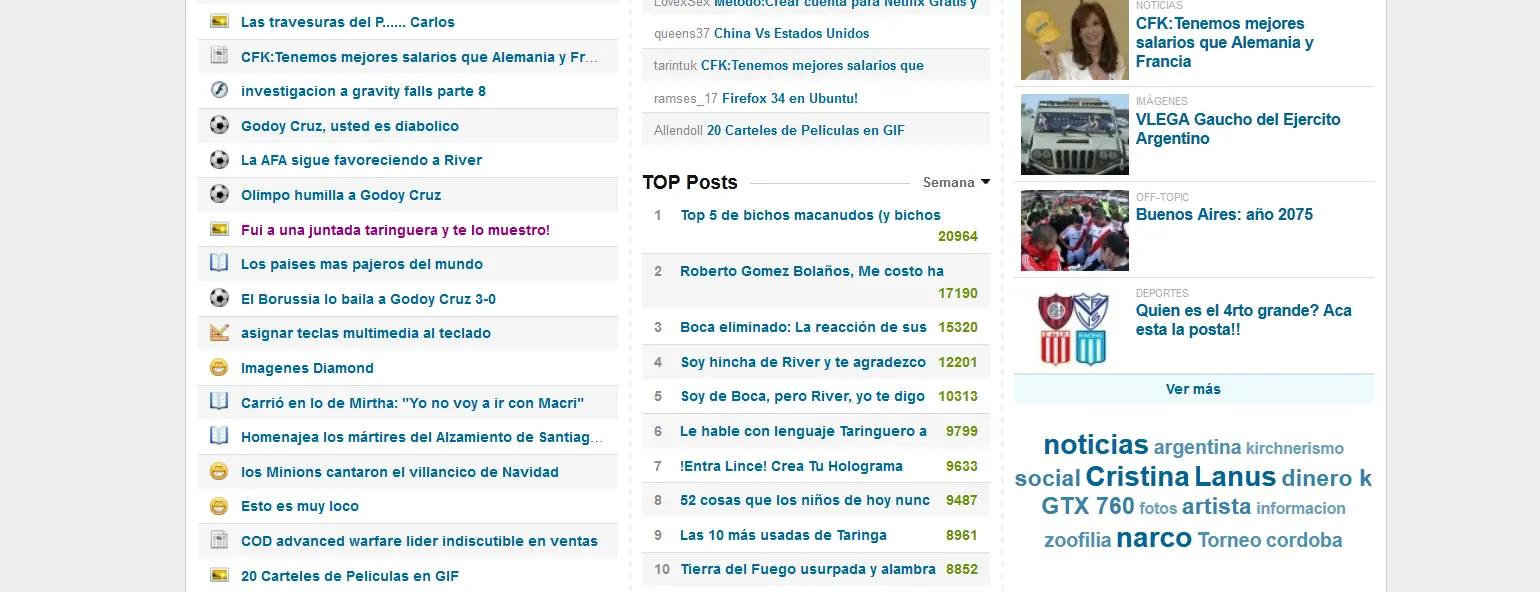Click username 'Allendoll'
Viewport: 1540px width, 592px height.
coord(678,130)
